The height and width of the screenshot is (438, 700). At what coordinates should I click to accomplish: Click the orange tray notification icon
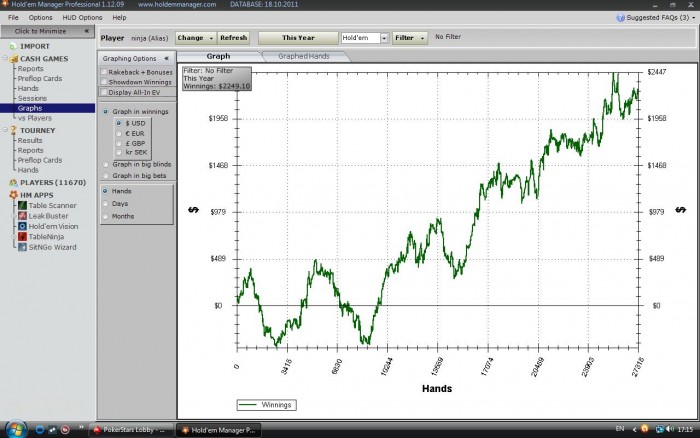645,429
